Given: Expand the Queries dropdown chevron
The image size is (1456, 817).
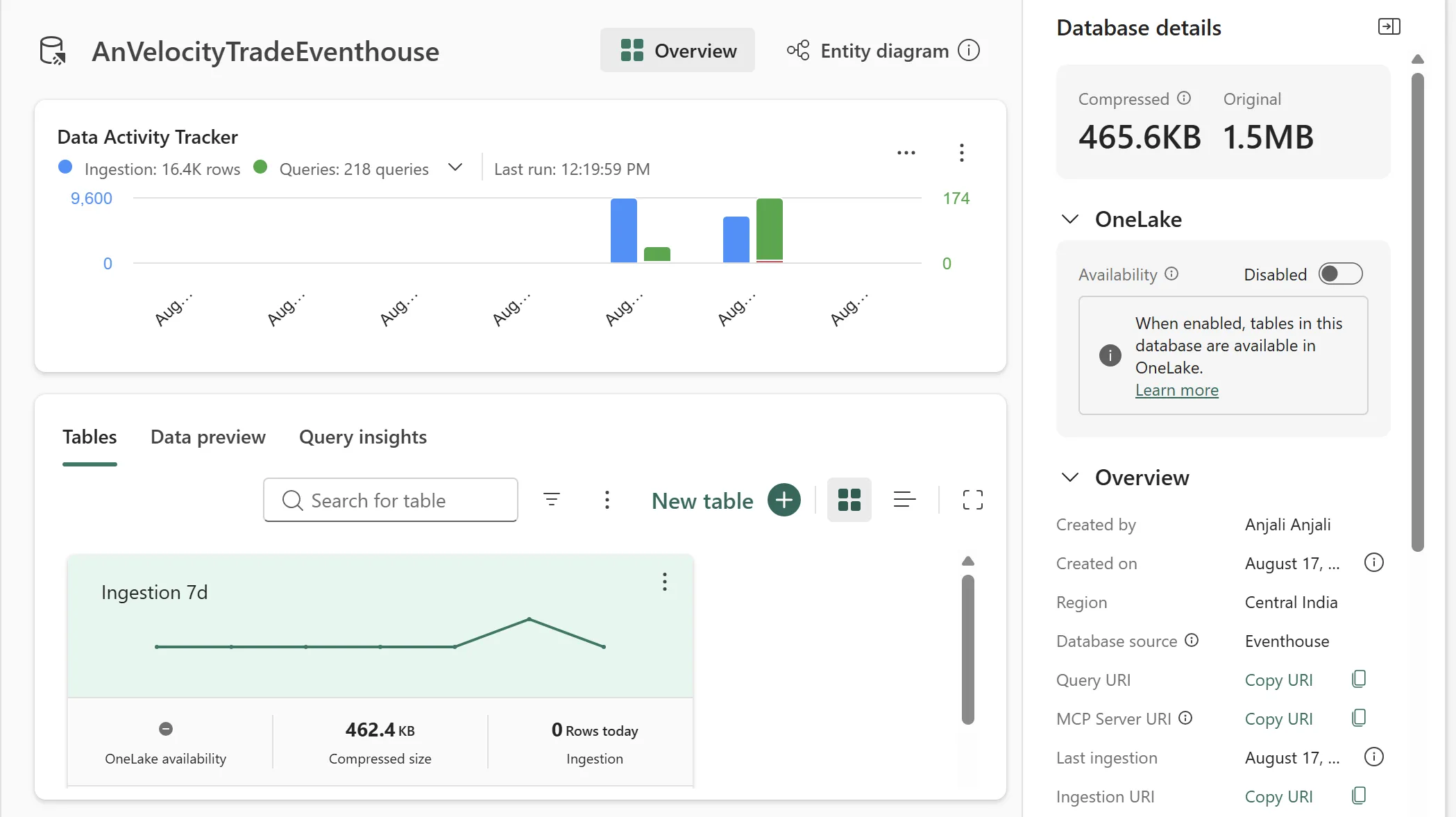Looking at the screenshot, I should pyautogui.click(x=455, y=168).
